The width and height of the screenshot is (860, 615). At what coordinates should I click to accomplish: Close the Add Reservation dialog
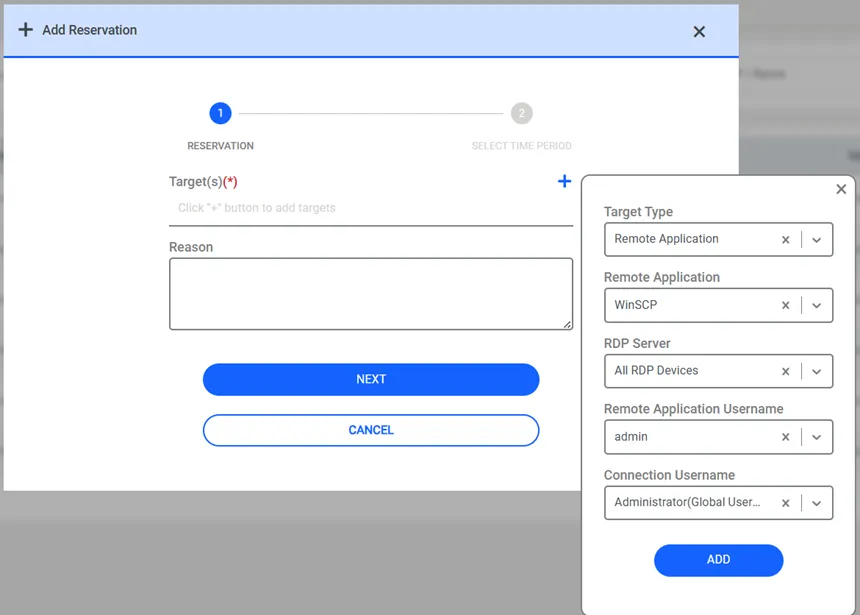(x=699, y=32)
